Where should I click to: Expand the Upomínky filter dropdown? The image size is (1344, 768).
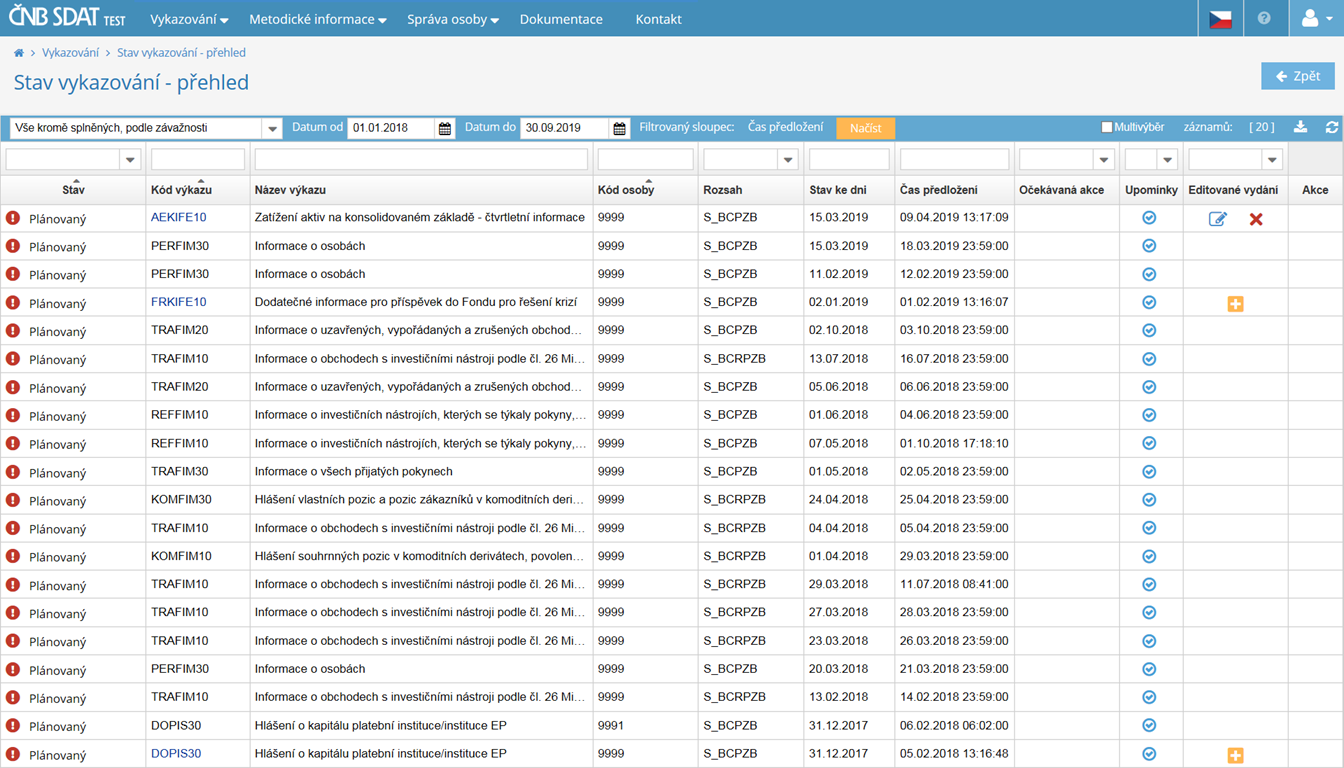[1167, 160]
